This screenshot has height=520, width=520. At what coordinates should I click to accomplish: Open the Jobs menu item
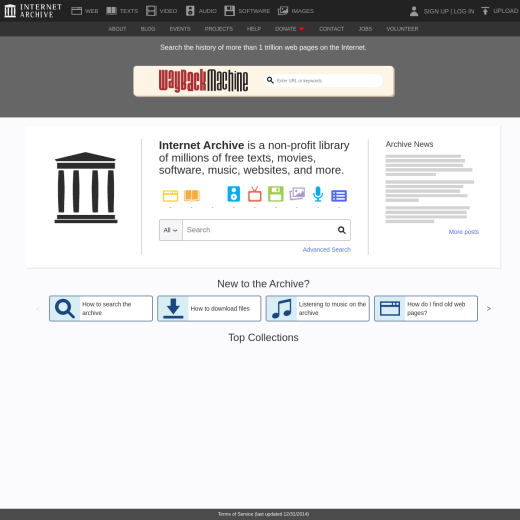365,29
